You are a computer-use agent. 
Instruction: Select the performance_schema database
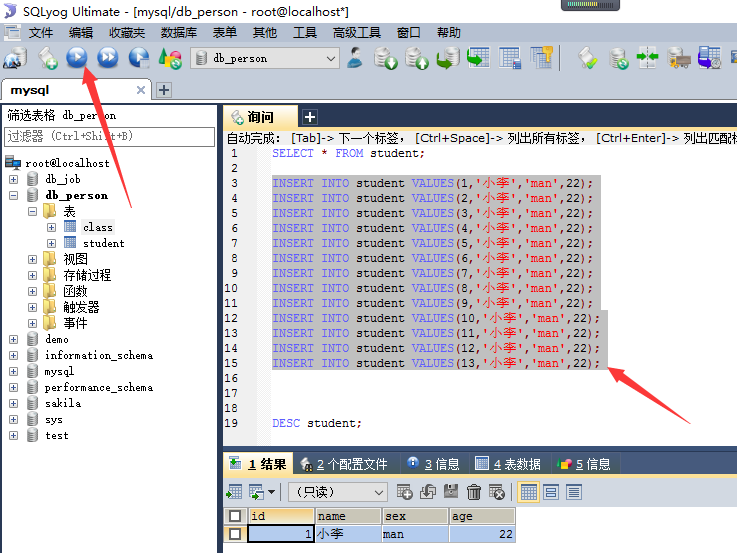[x=99, y=387]
